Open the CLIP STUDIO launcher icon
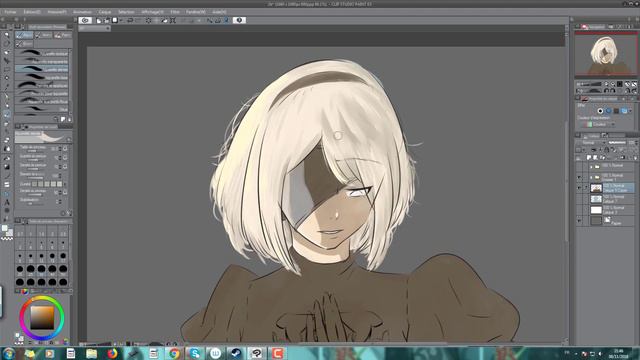This screenshot has width=640, height=360. coord(85,20)
